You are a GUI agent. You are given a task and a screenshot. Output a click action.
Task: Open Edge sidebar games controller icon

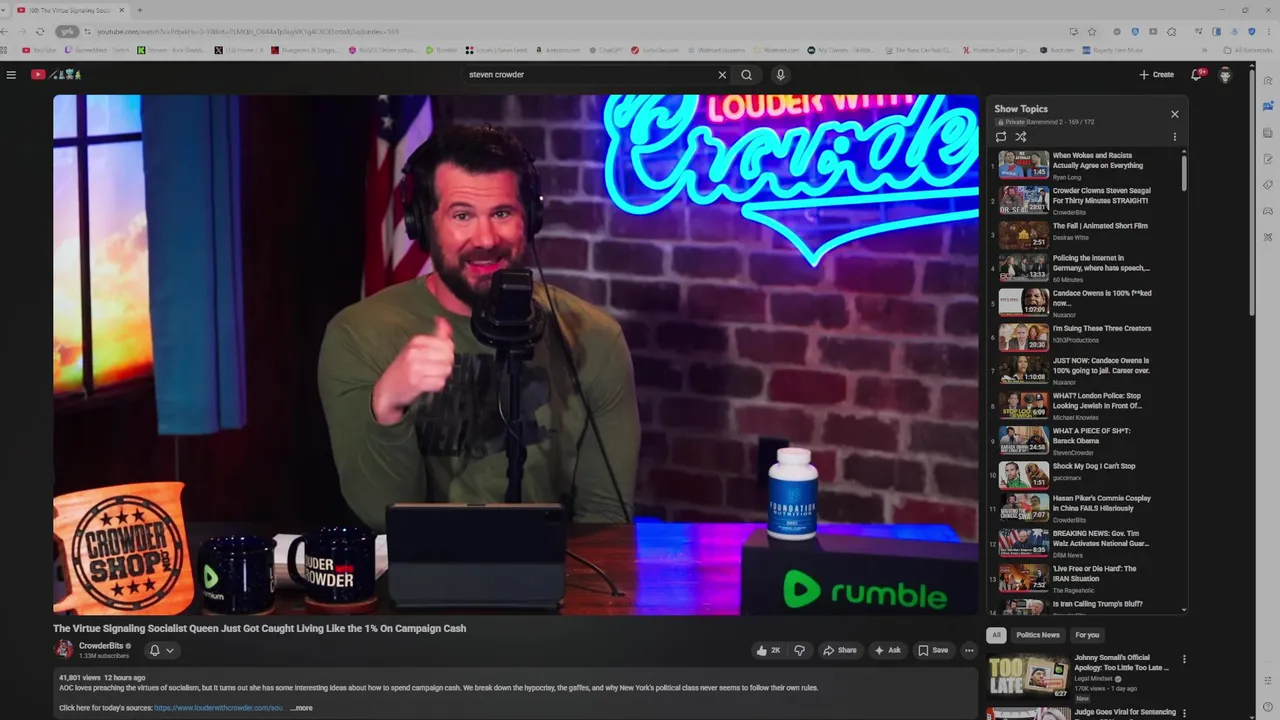[1268, 211]
